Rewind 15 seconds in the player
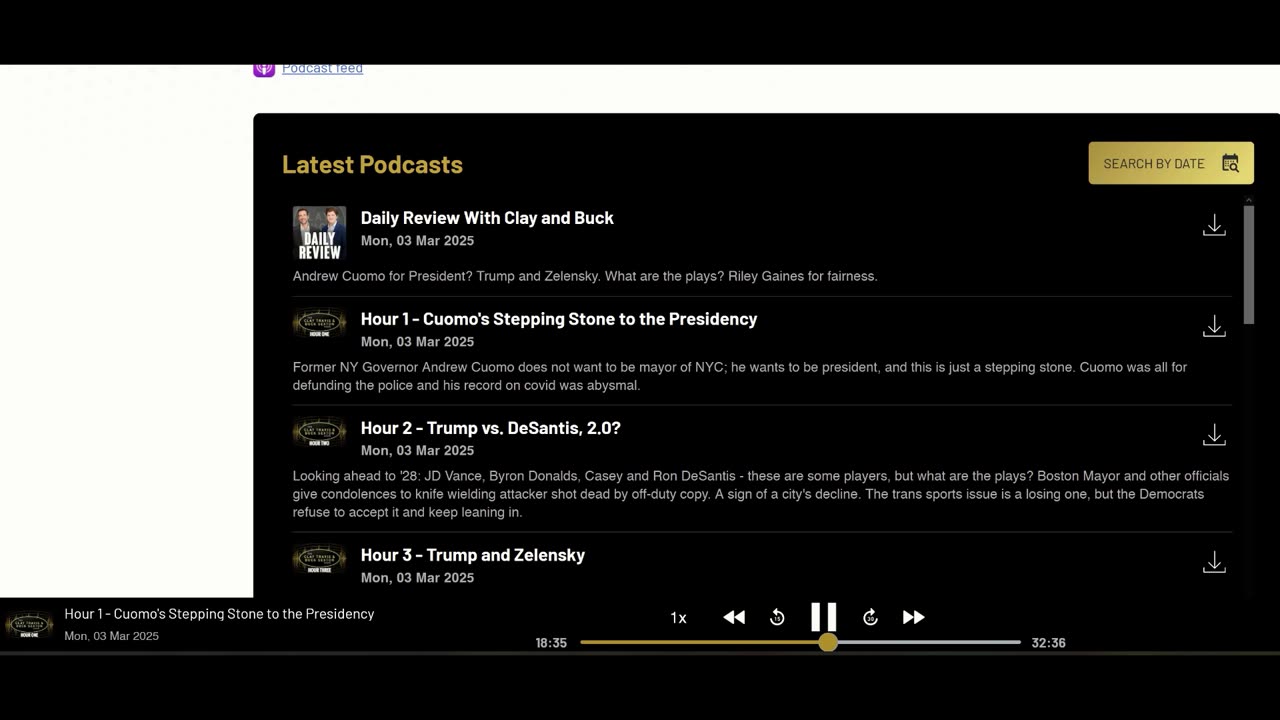The width and height of the screenshot is (1280, 720). tap(777, 617)
